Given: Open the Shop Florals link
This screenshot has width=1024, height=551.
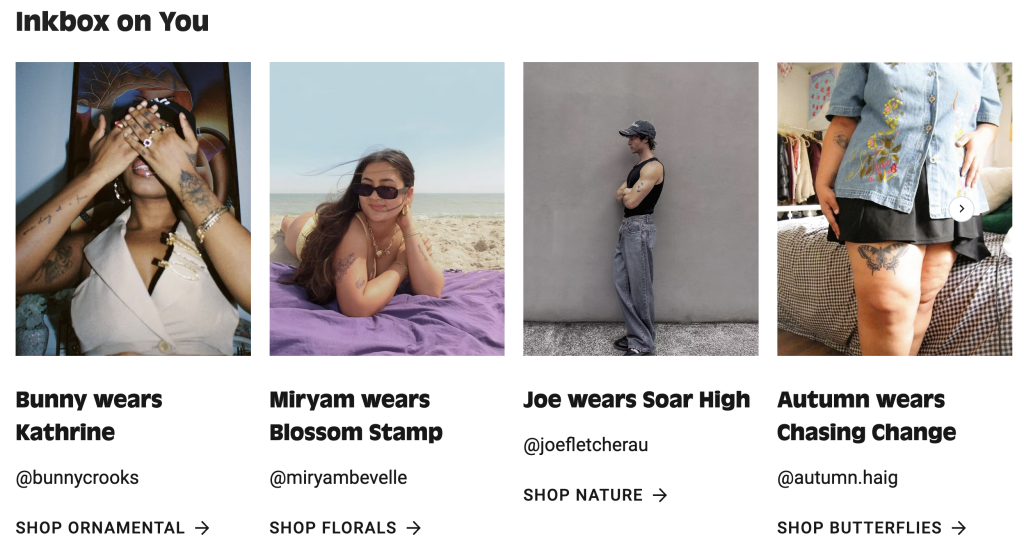Looking at the screenshot, I should coord(333,528).
